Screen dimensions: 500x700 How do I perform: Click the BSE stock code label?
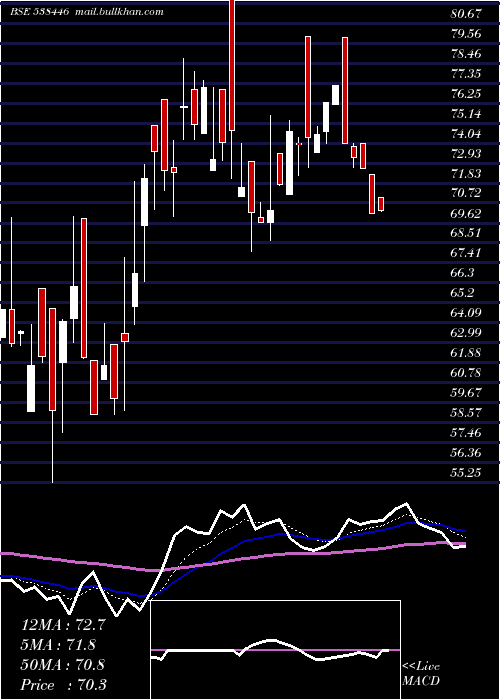(x=40, y=12)
